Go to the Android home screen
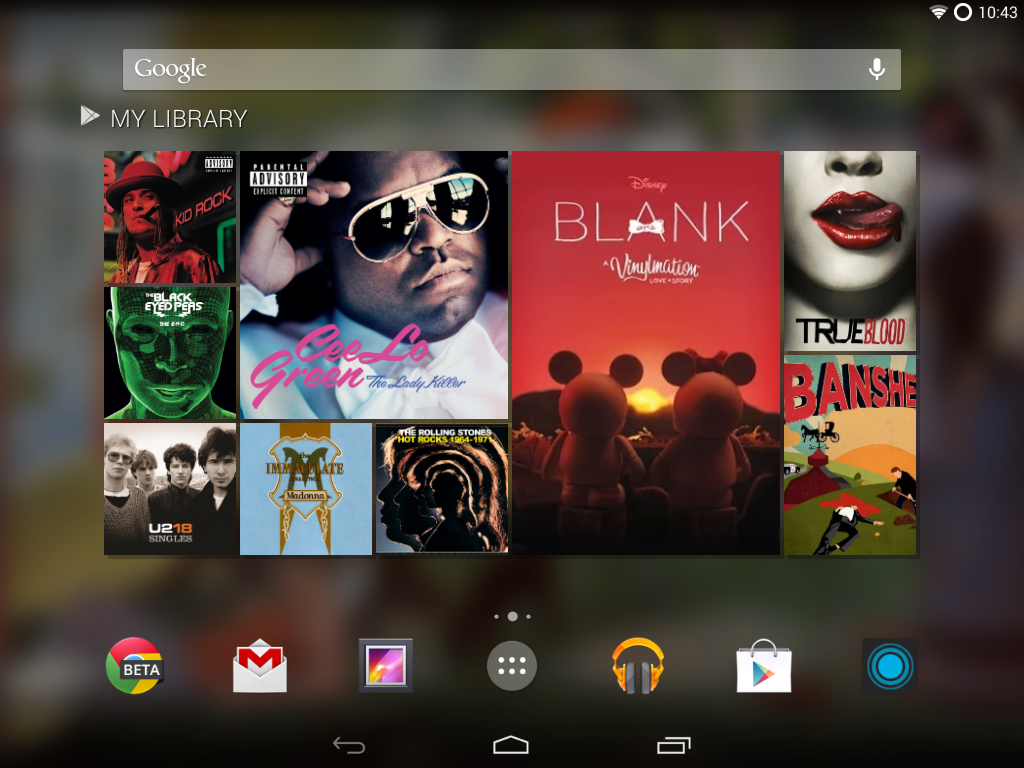 click(511, 745)
